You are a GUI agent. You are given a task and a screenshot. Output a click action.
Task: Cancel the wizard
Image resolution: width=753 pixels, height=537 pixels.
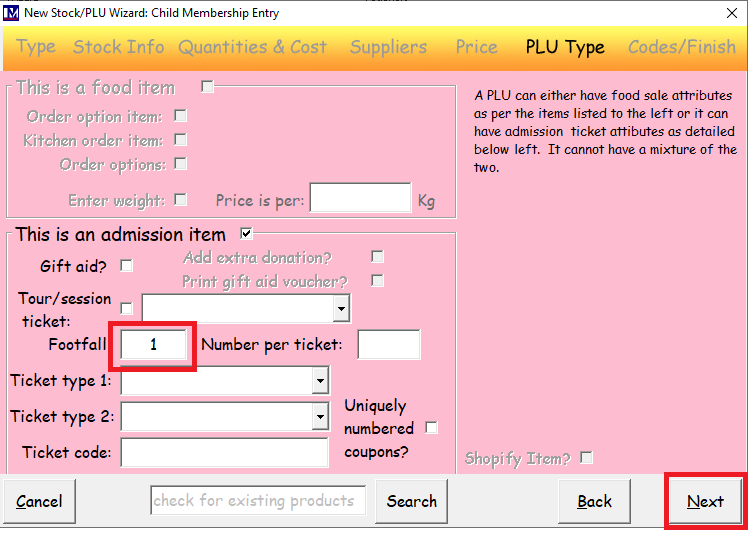(x=39, y=501)
